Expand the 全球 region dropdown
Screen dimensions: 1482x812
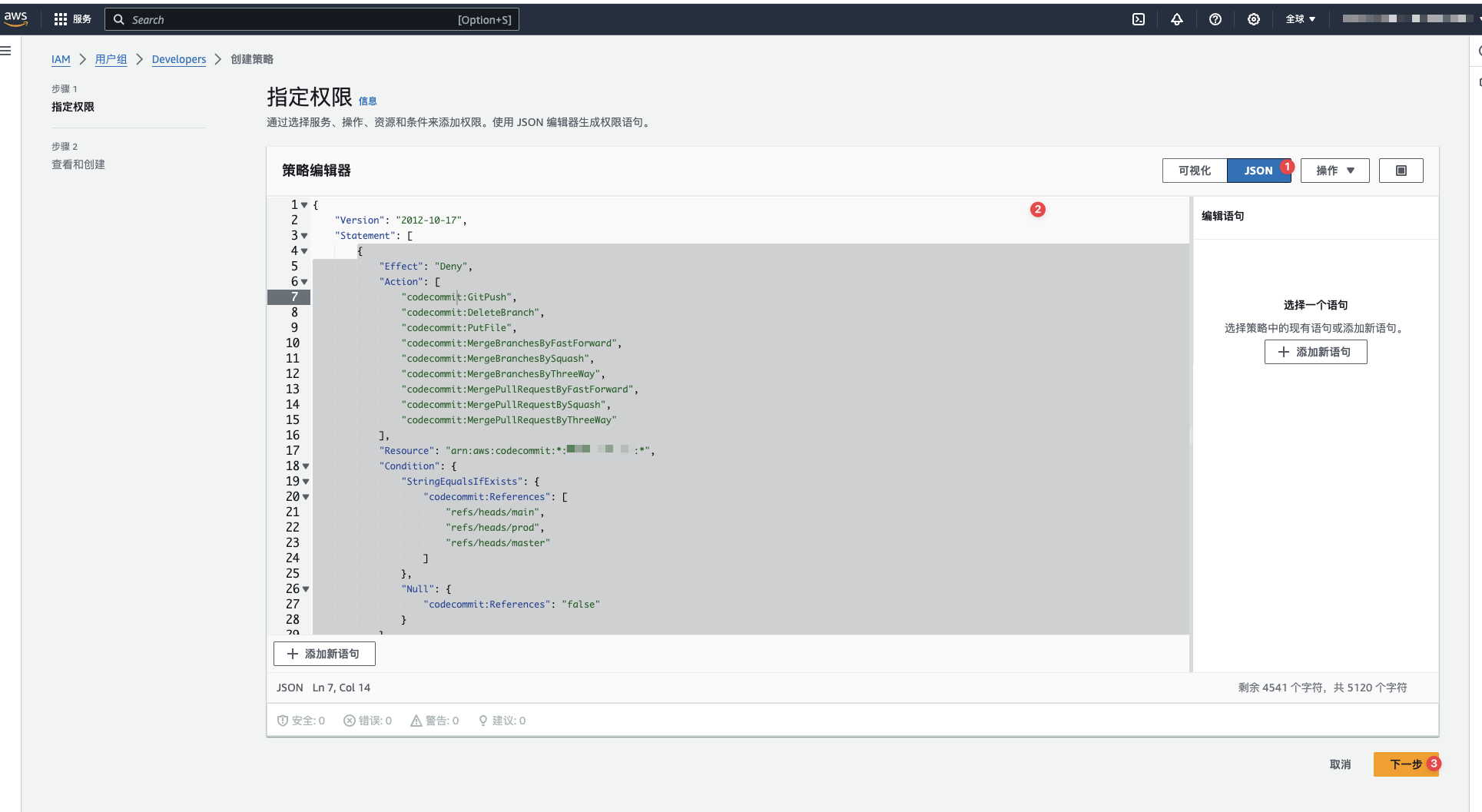[x=1301, y=19]
